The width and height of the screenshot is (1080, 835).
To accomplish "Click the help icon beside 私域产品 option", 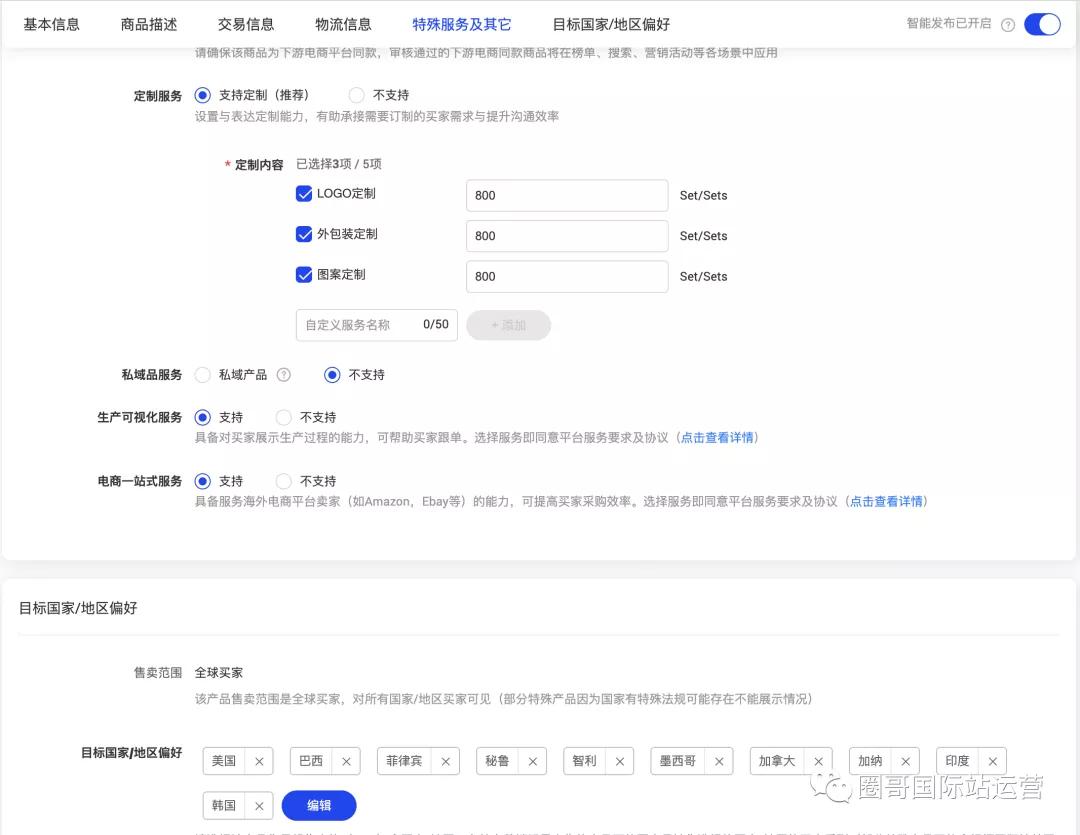I will pyautogui.click(x=284, y=374).
